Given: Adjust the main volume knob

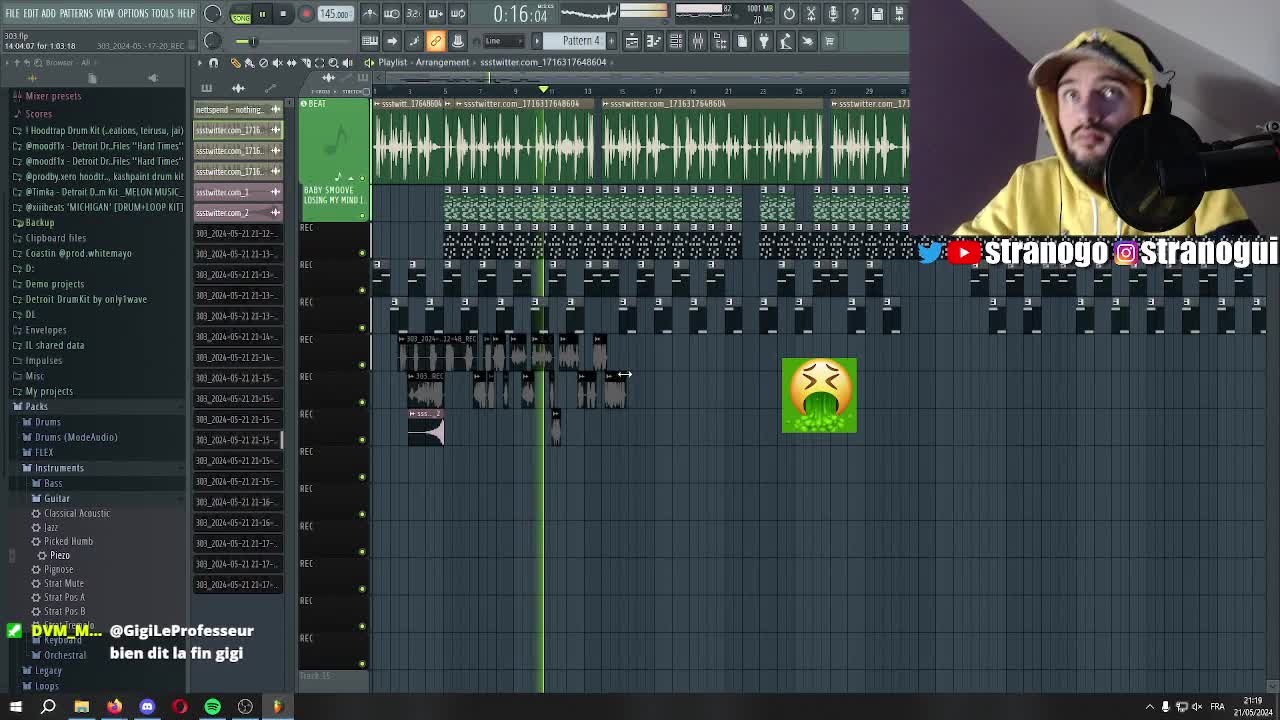Looking at the screenshot, I should [x=213, y=14].
